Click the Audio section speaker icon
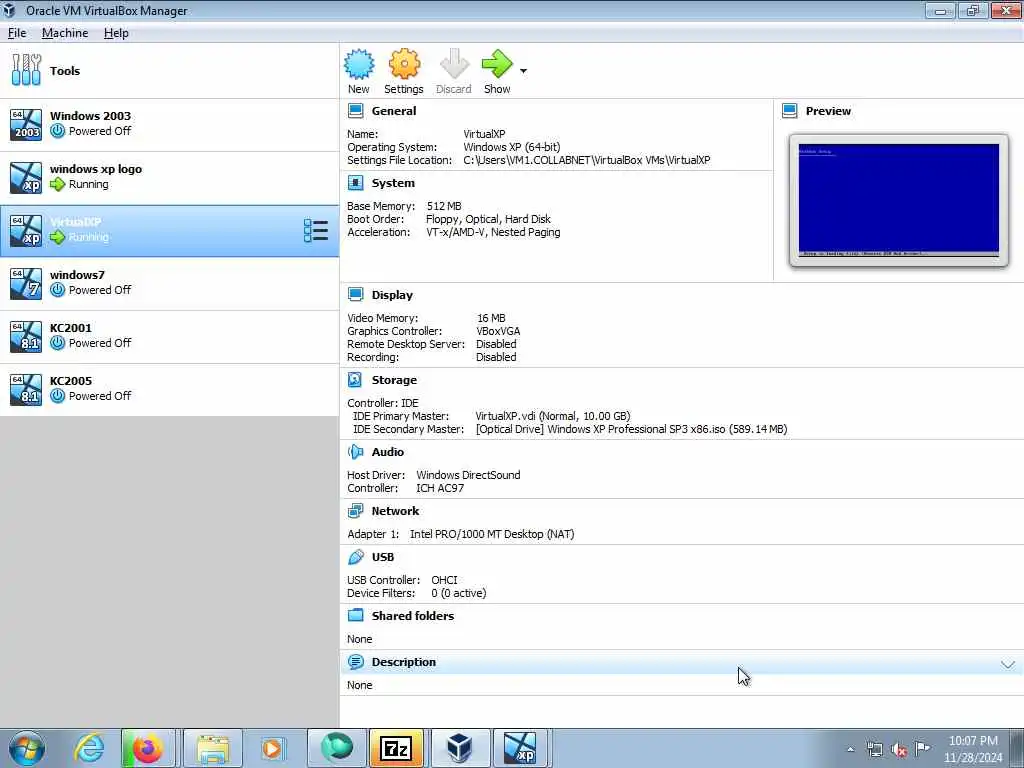Screen dimensions: 1024x768 (x=355, y=452)
